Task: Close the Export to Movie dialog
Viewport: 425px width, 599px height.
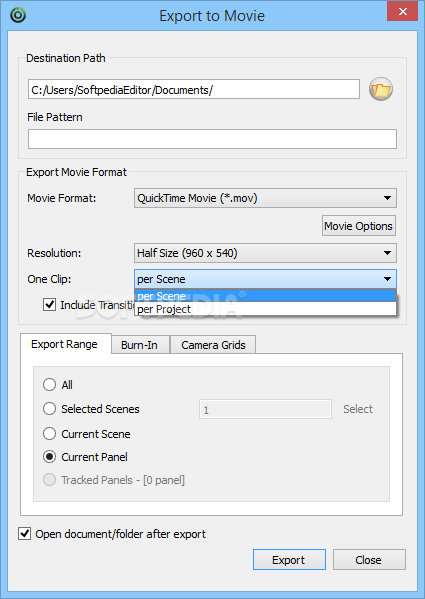Action: click(402, 11)
